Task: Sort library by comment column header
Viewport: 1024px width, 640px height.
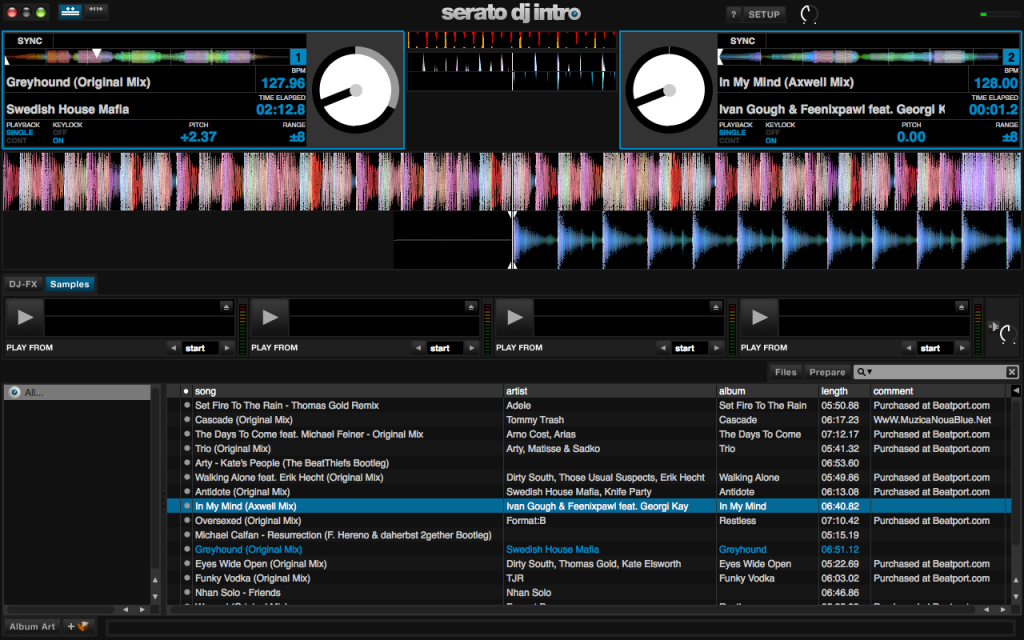Action: (x=940, y=391)
